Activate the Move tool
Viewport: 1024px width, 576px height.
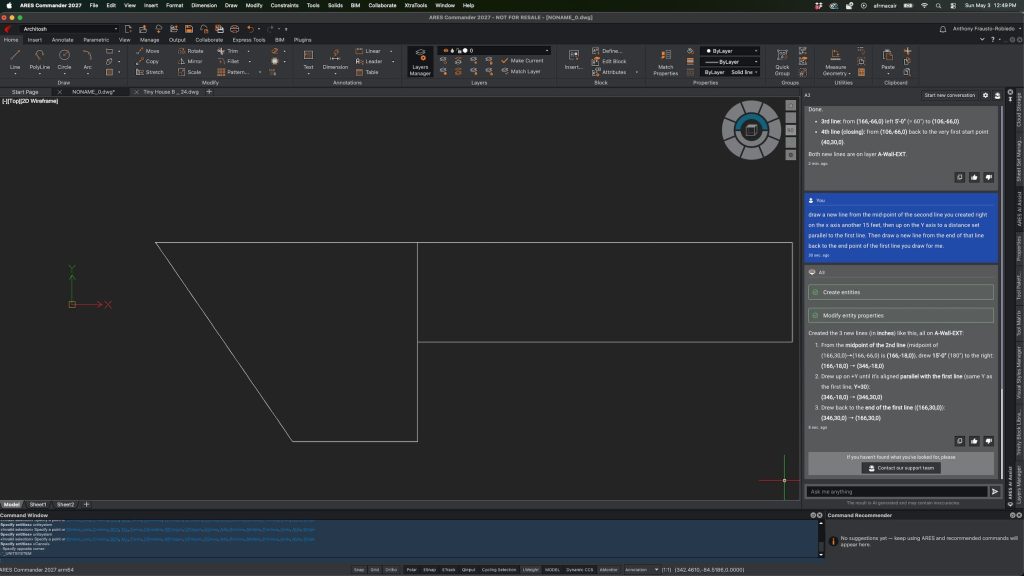(x=148, y=51)
